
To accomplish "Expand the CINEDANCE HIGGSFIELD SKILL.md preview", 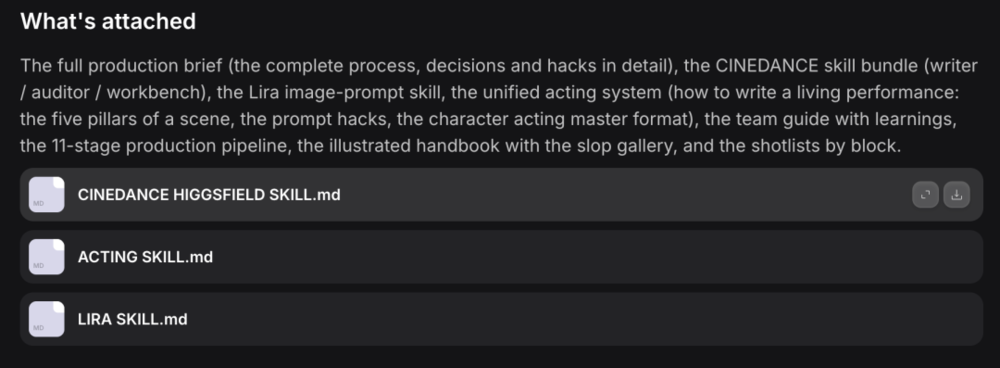I will pos(925,195).
